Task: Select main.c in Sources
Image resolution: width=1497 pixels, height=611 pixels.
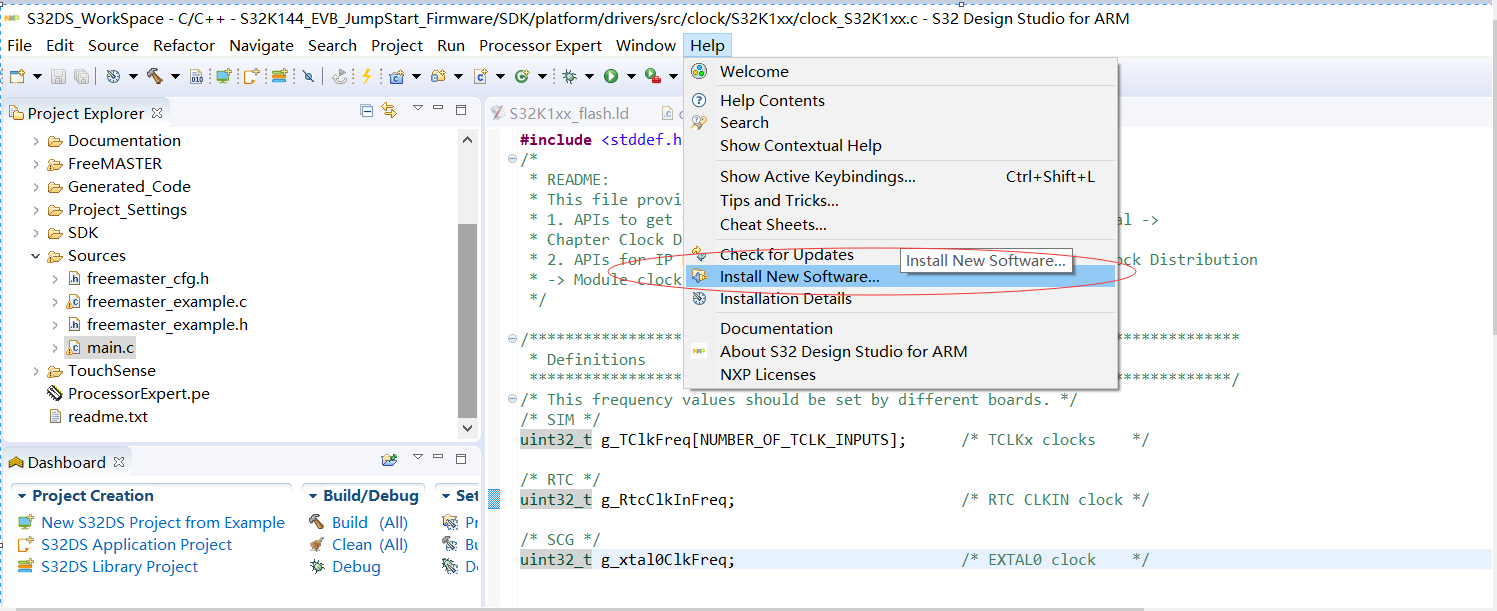Action: pyautogui.click(x=110, y=348)
